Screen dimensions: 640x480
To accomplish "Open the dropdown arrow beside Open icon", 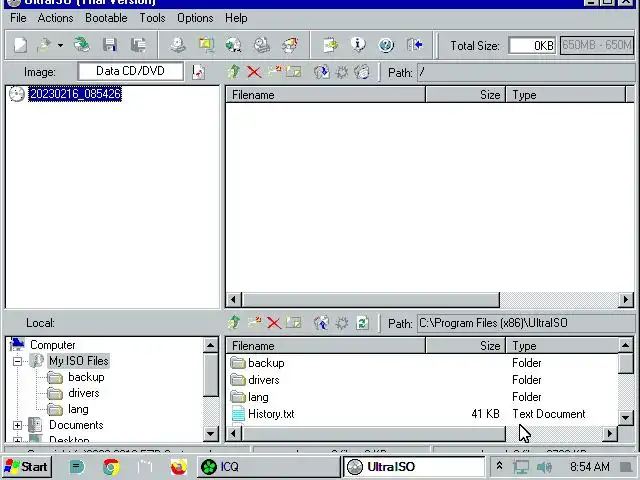I will [x=60, y=45].
